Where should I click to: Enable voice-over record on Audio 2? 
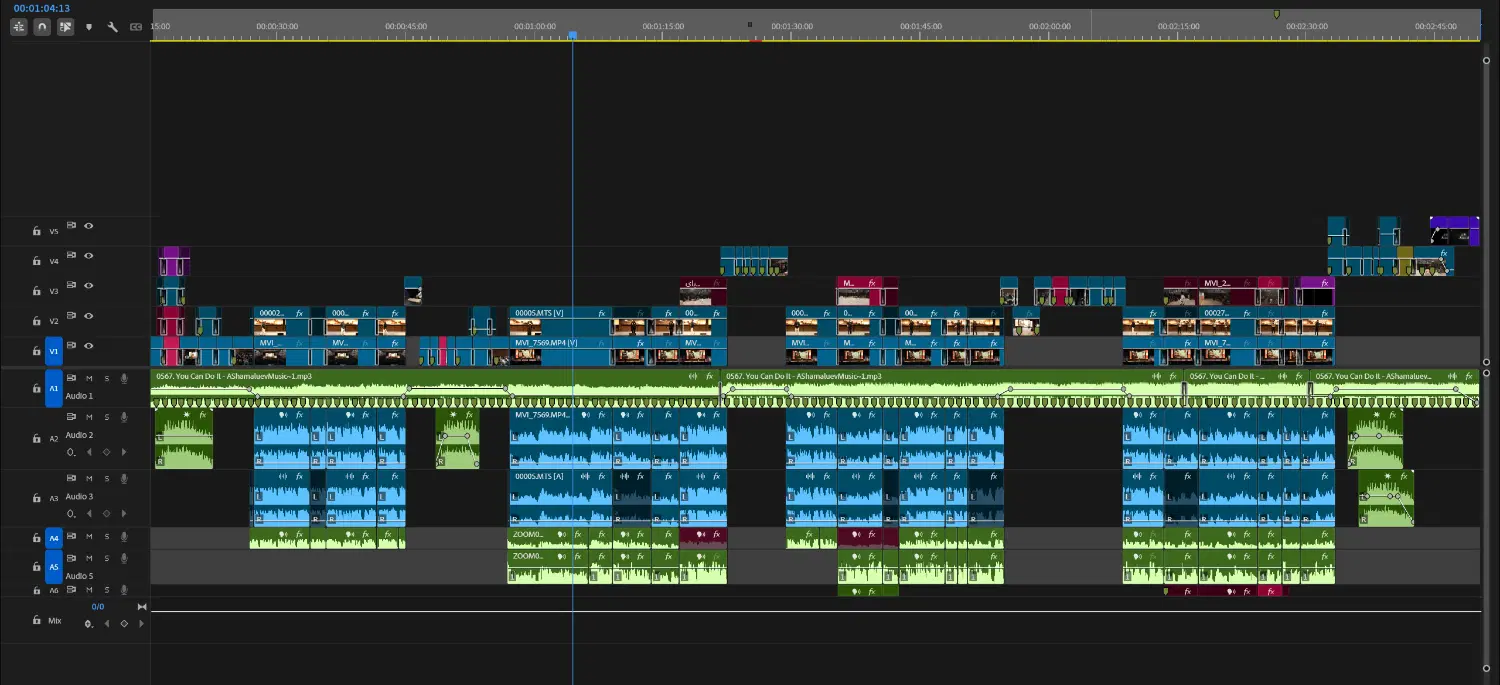pyautogui.click(x=124, y=417)
